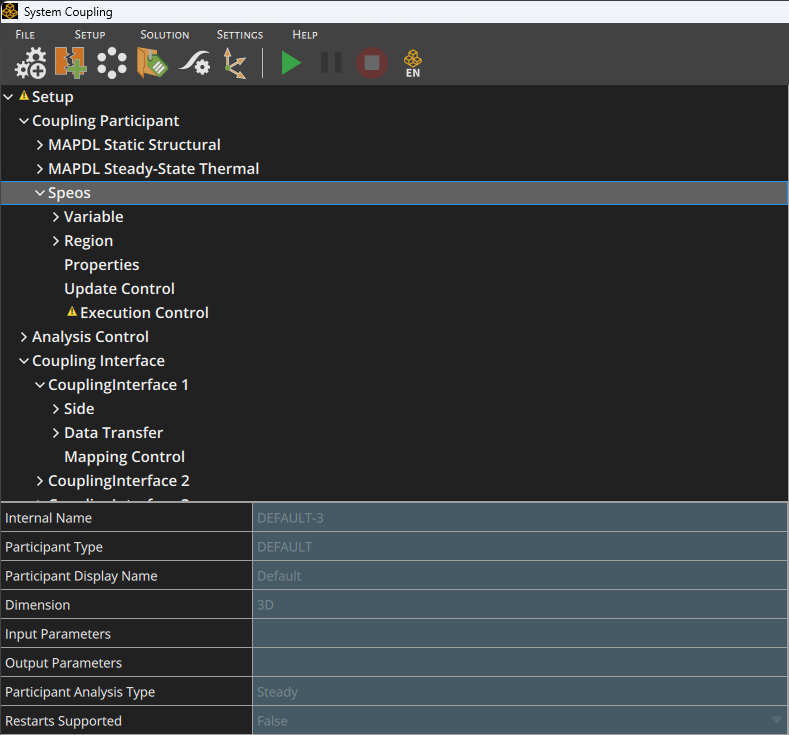Open the Help menu
The width and height of the screenshot is (789, 735).
pos(305,35)
